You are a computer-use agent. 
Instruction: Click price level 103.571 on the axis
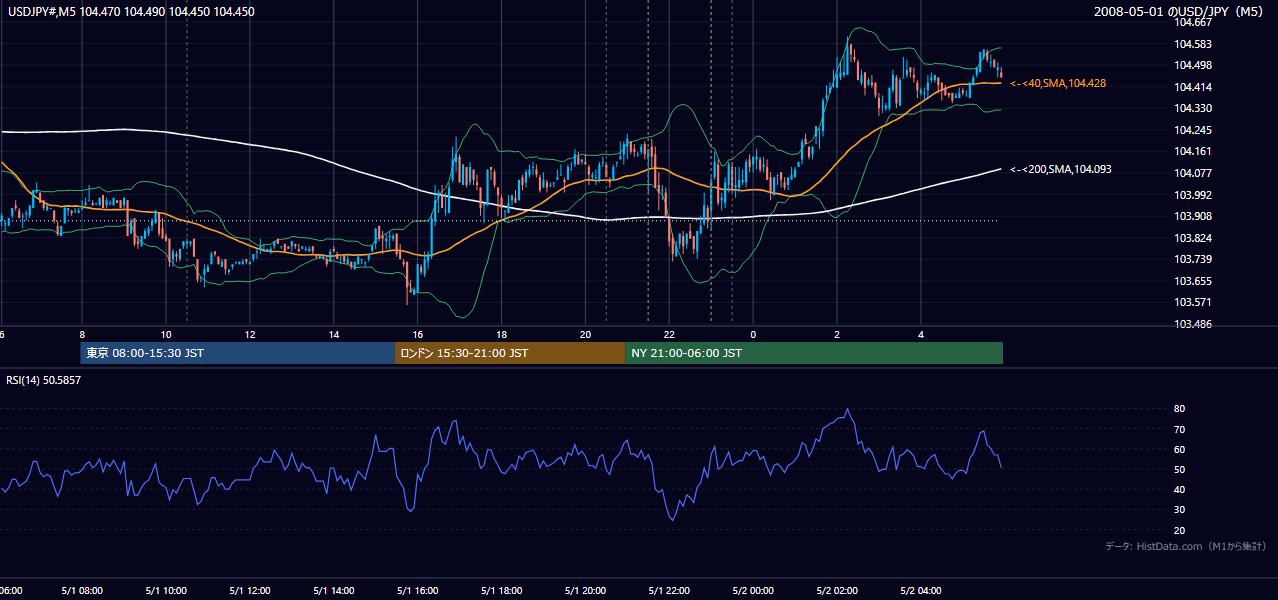[x=1193, y=302]
